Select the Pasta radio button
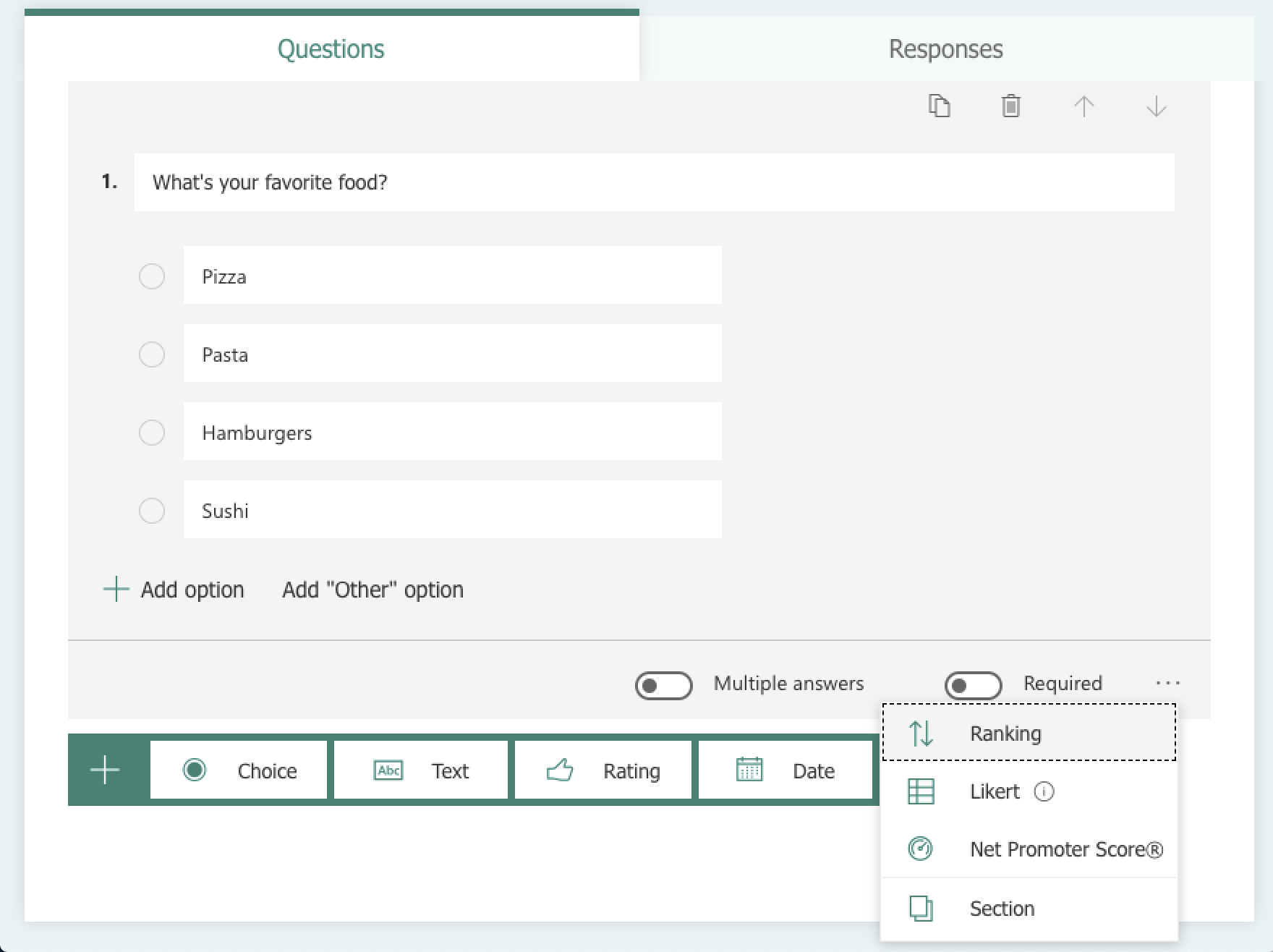 (x=152, y=354)
